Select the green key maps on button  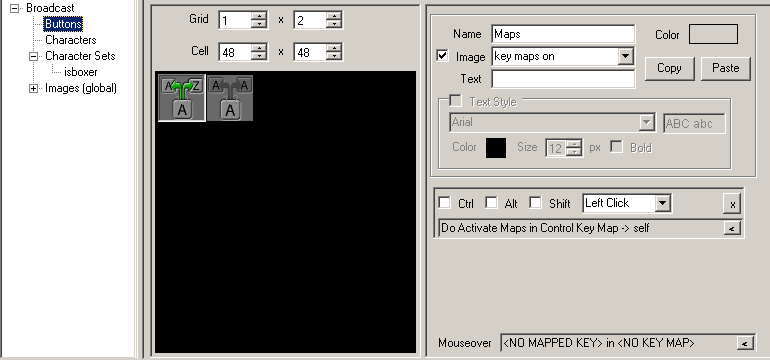tap(182, 97)
